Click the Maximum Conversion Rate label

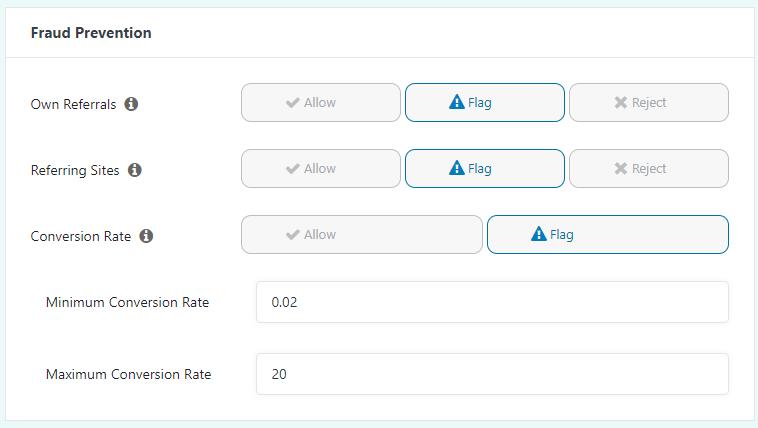129,374
